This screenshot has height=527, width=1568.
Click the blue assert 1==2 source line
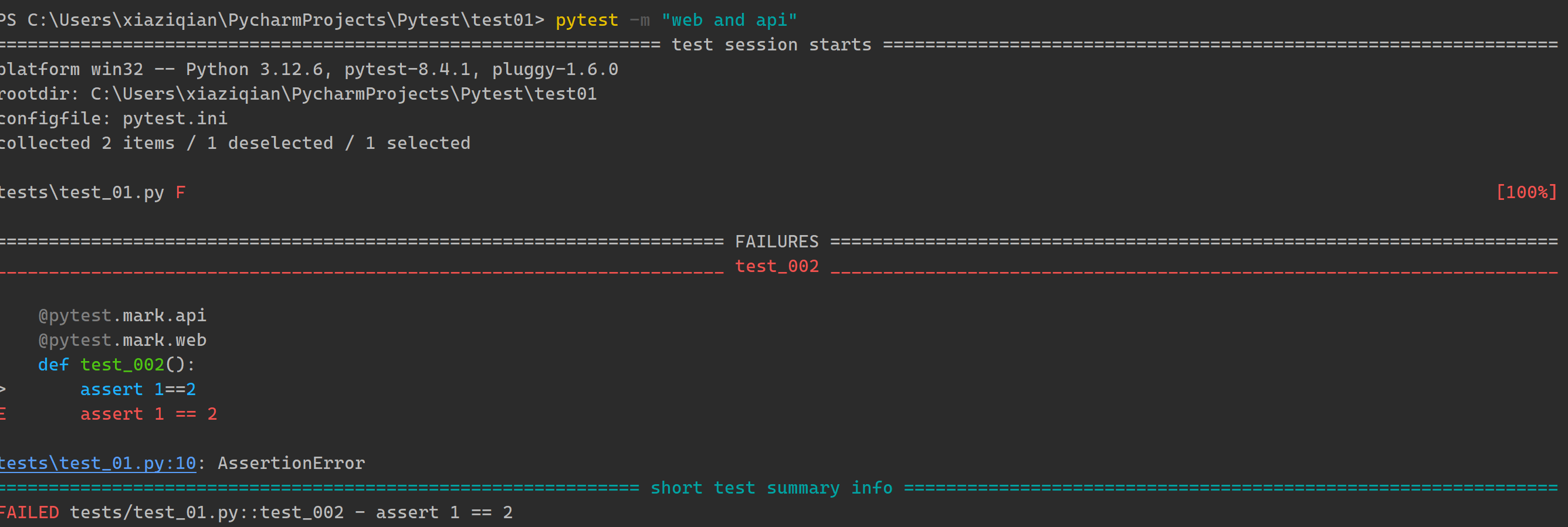tap(138, 389)
